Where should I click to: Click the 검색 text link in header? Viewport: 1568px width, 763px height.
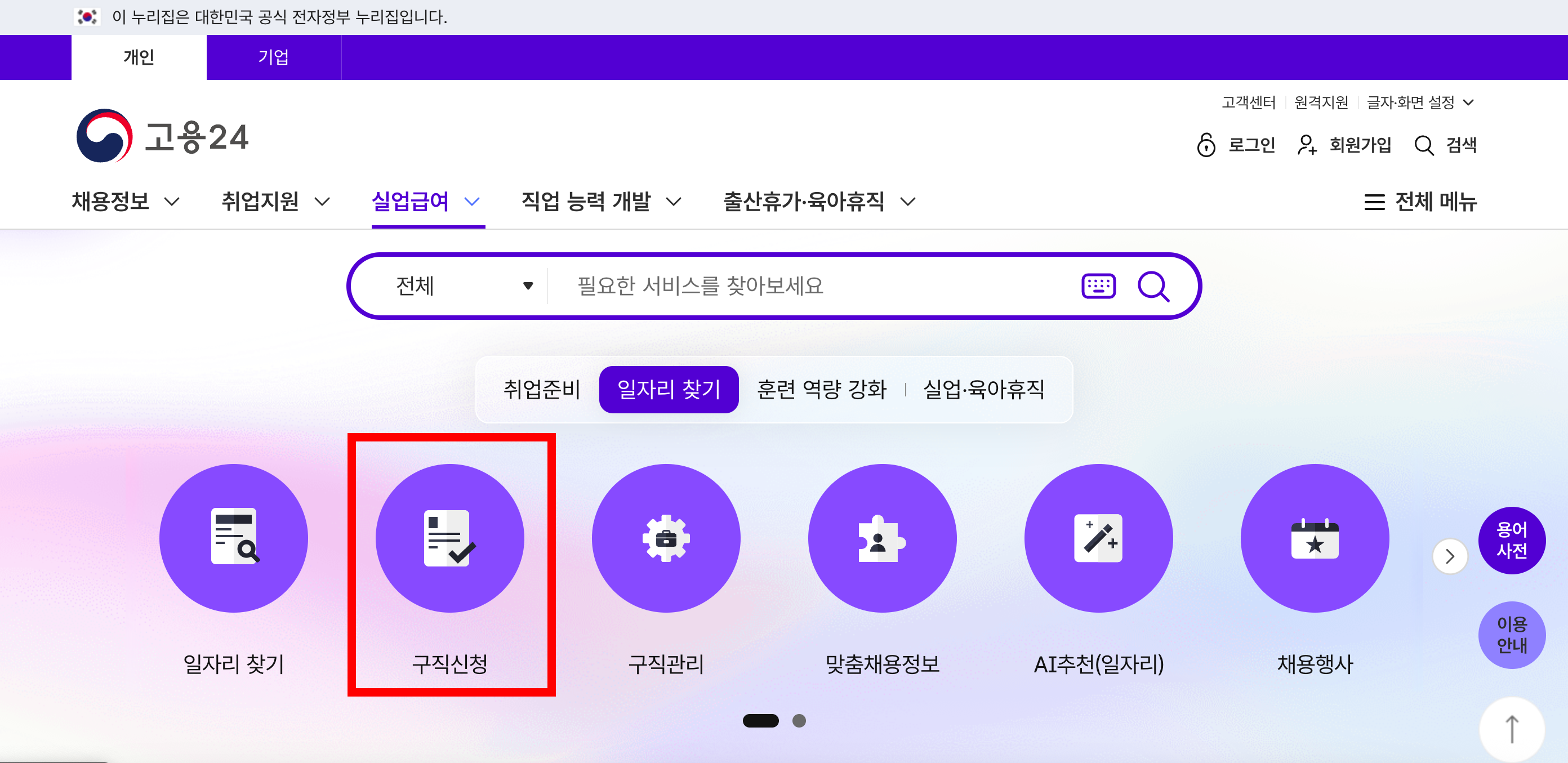1461,145
